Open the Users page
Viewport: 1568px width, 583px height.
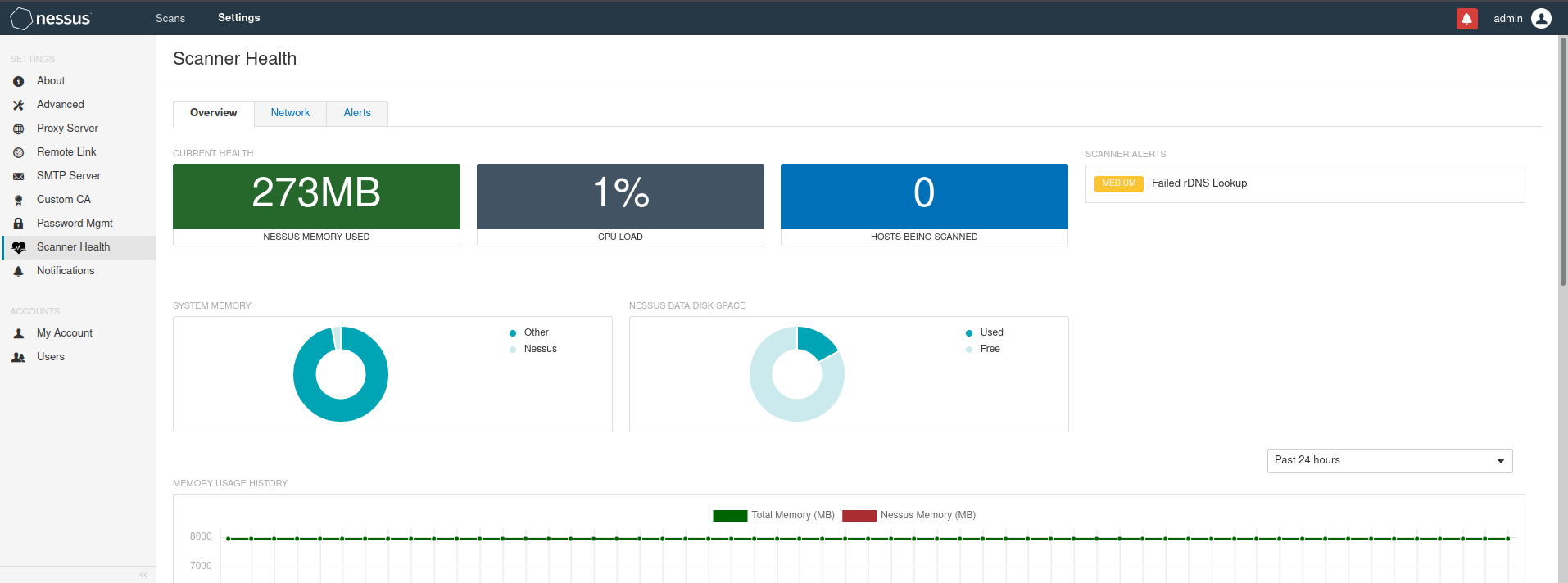(51, 356)
